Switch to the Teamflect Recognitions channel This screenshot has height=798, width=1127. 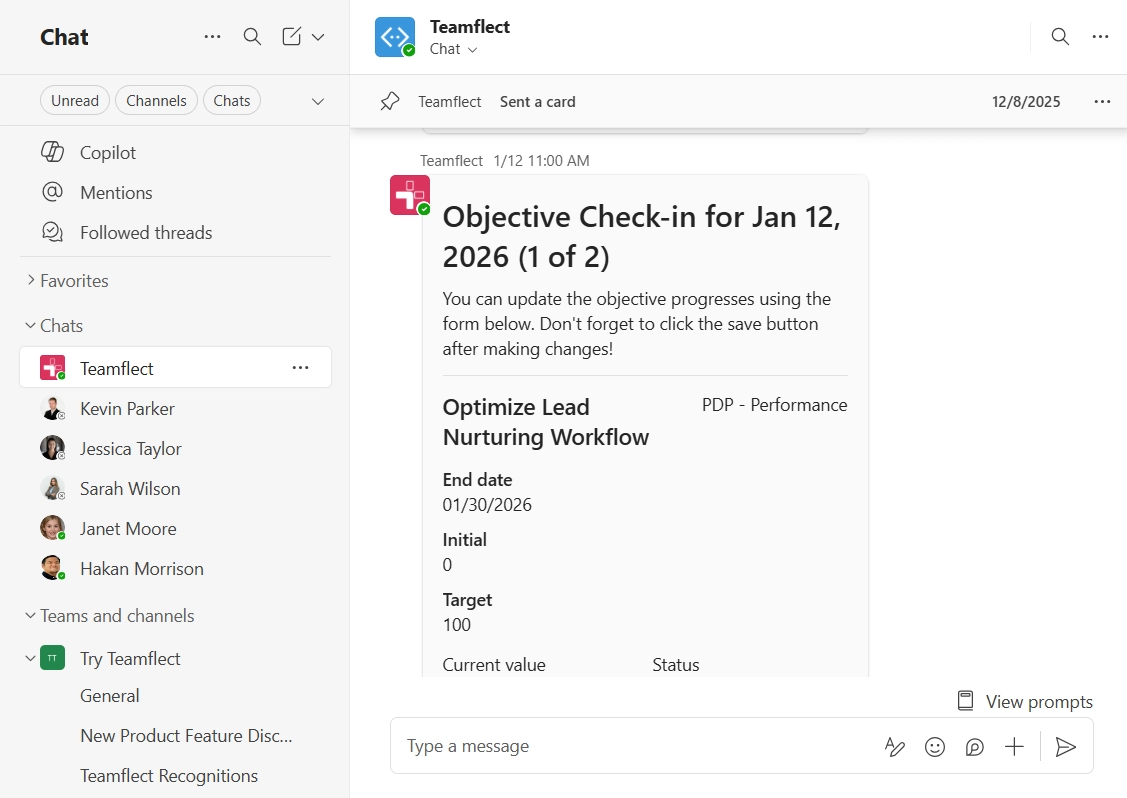168,775
